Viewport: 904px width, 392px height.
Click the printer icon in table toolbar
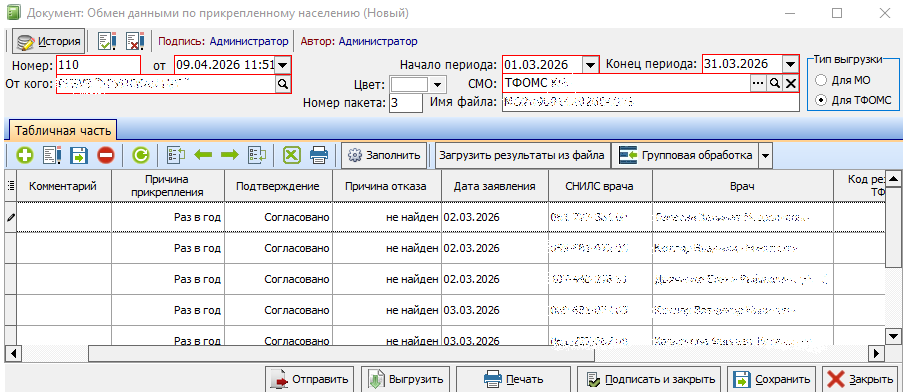point(319,155)
